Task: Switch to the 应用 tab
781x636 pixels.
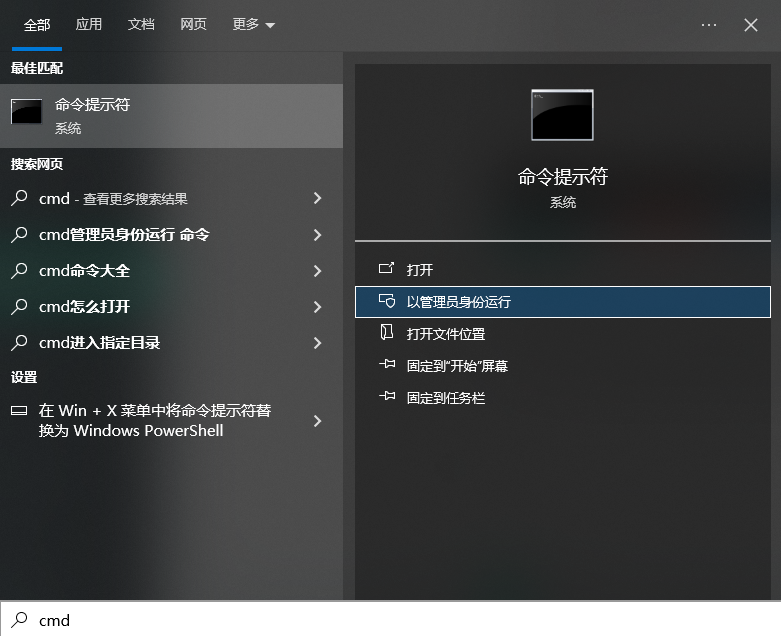Action: (89, 25)
